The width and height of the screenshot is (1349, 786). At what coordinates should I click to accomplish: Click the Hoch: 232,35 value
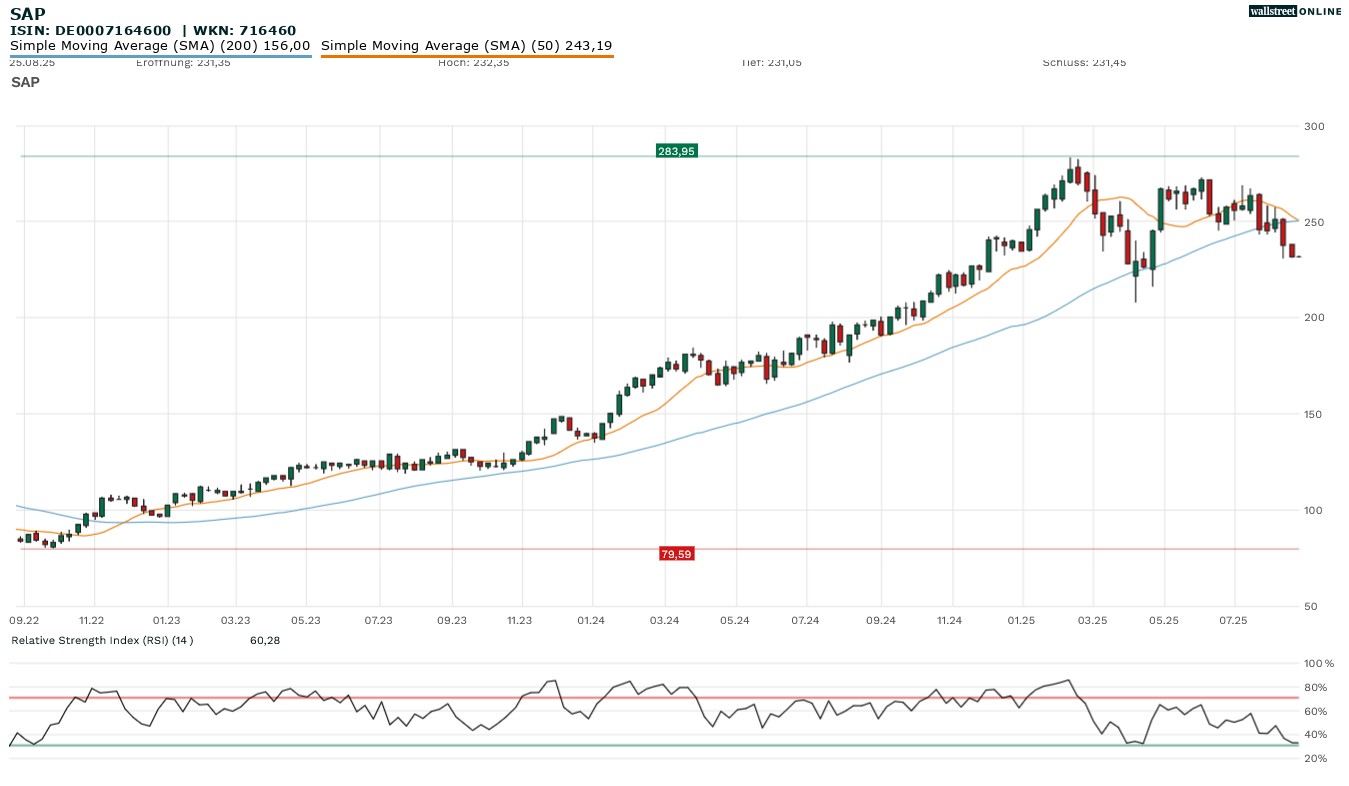coord(474,62)
